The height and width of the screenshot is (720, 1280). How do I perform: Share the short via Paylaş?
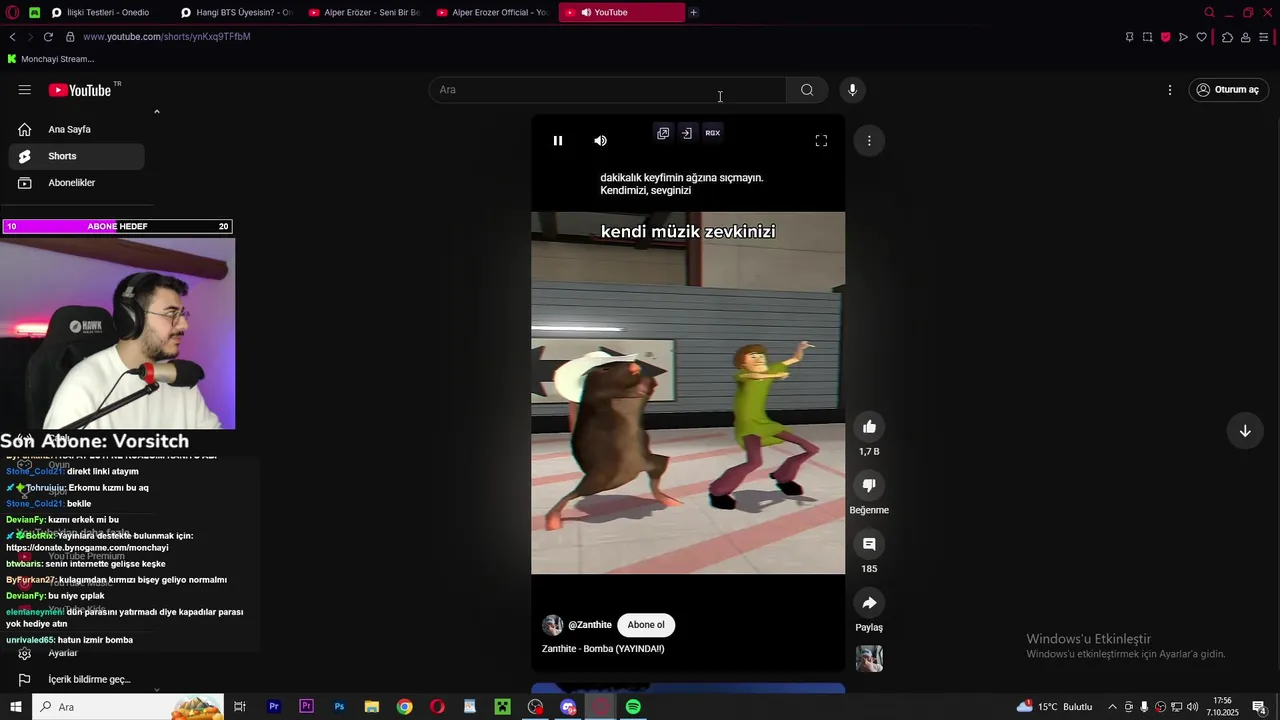click(869, 603)
